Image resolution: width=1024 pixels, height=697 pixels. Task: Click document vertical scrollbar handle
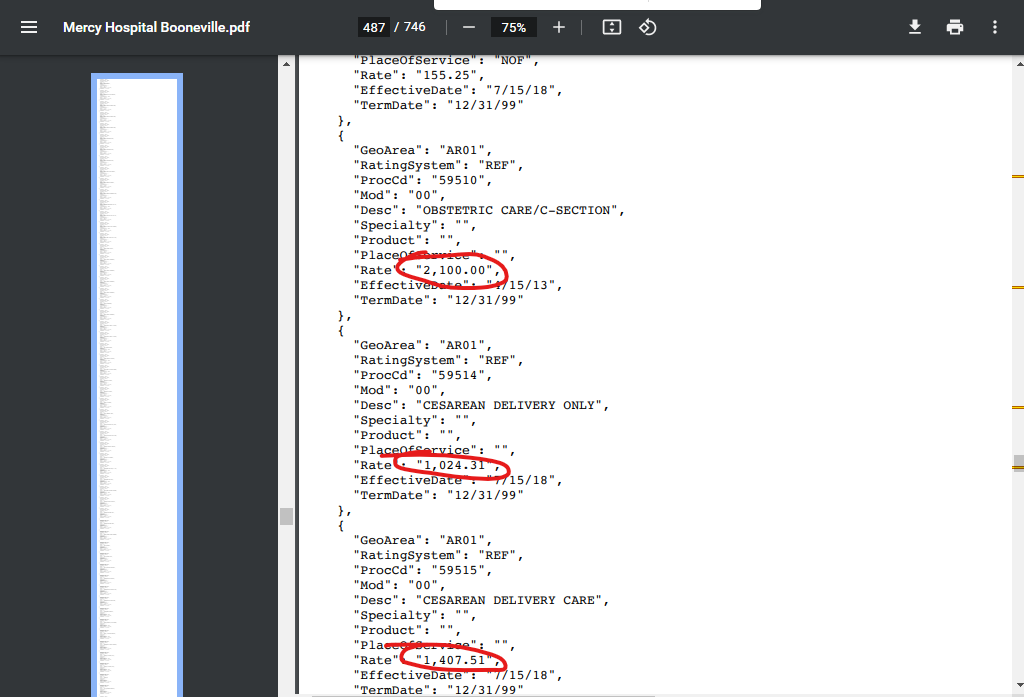coord(1019,462)
